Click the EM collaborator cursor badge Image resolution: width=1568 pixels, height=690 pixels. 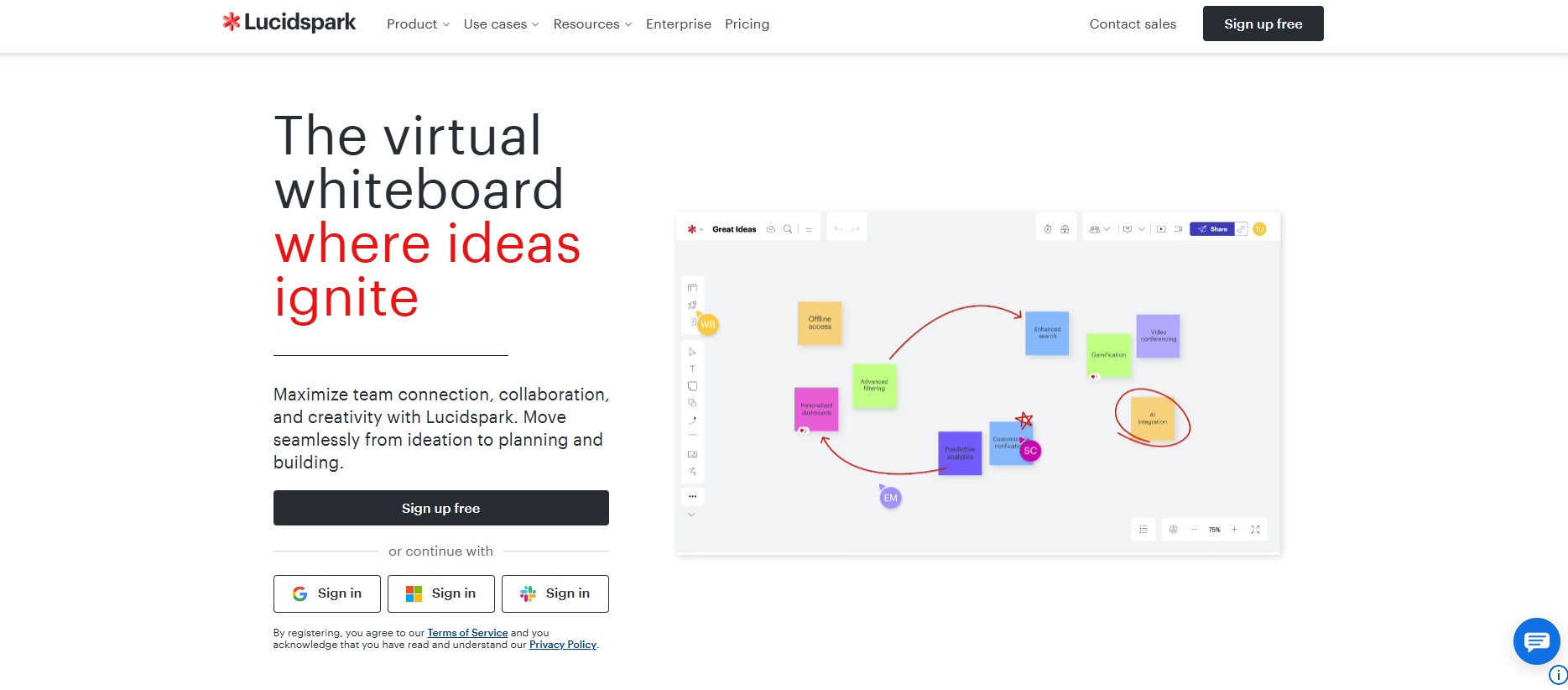(x=890, y=498)
